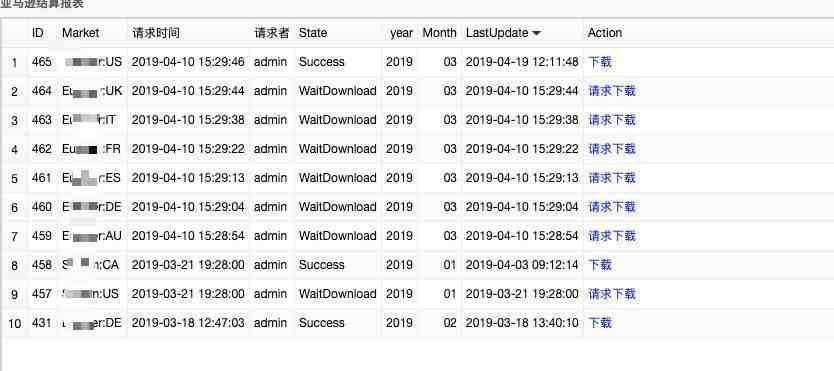Sort by the ID column header

(x=37, y=33)
